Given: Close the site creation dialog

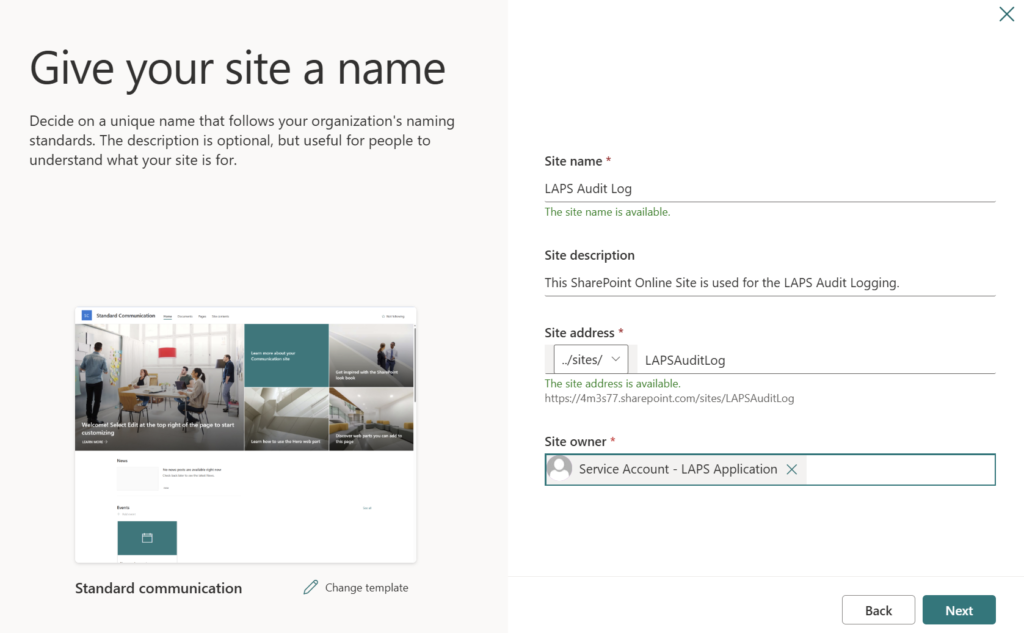Looking at the screenshot, I should pyautogui.click(x=1006, y=14).
